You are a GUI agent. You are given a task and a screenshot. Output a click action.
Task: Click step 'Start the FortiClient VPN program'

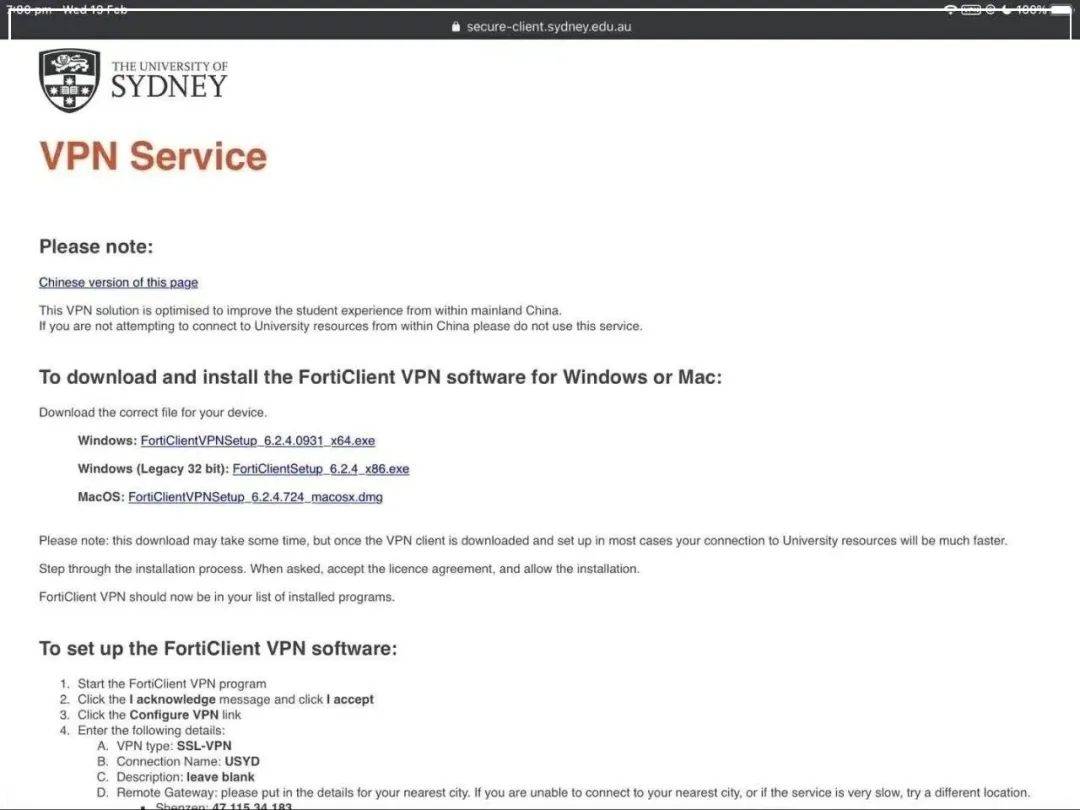pyautogui.click(x=172, y=684)
